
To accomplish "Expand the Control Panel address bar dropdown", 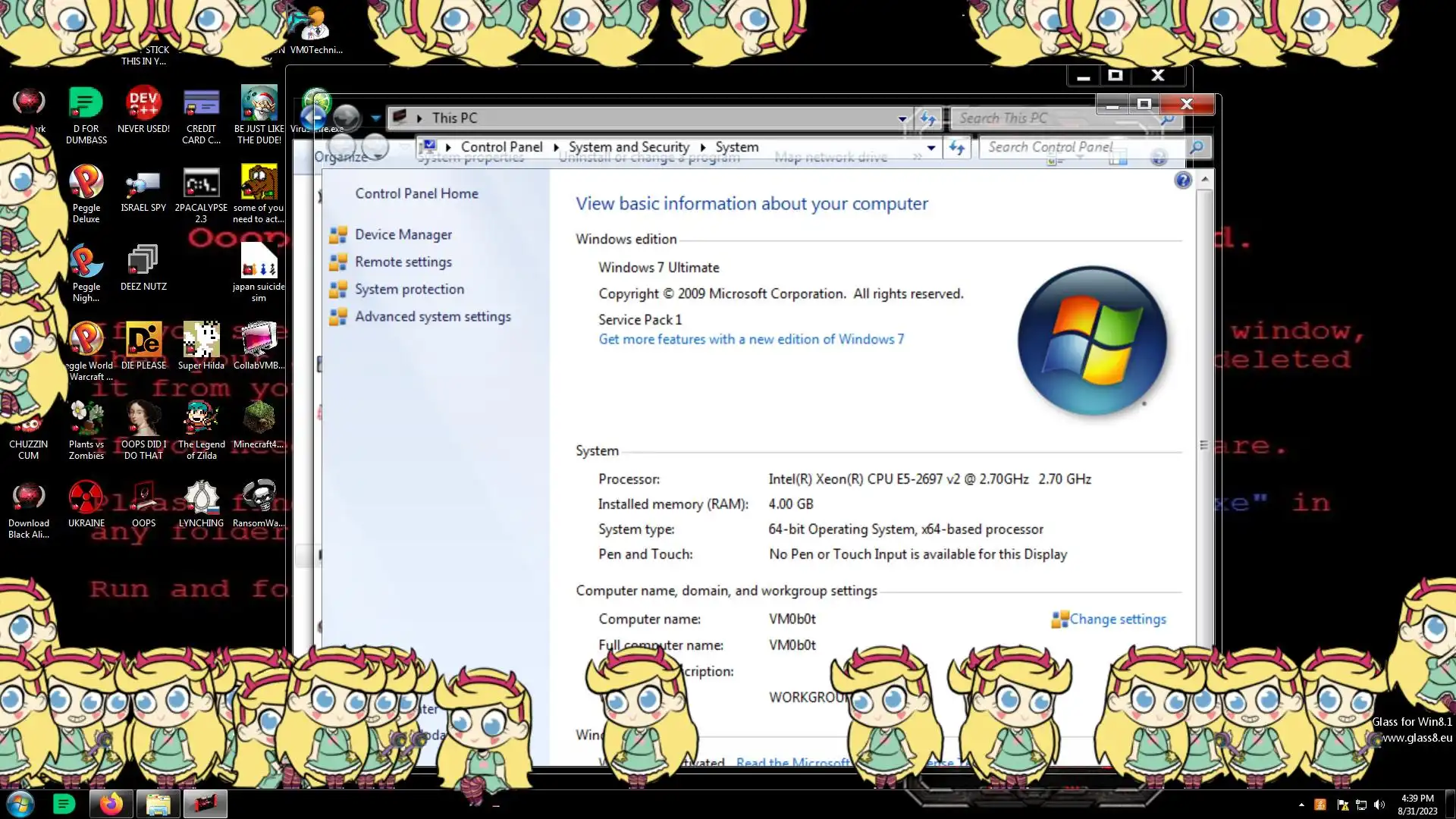I will (931, 148).
